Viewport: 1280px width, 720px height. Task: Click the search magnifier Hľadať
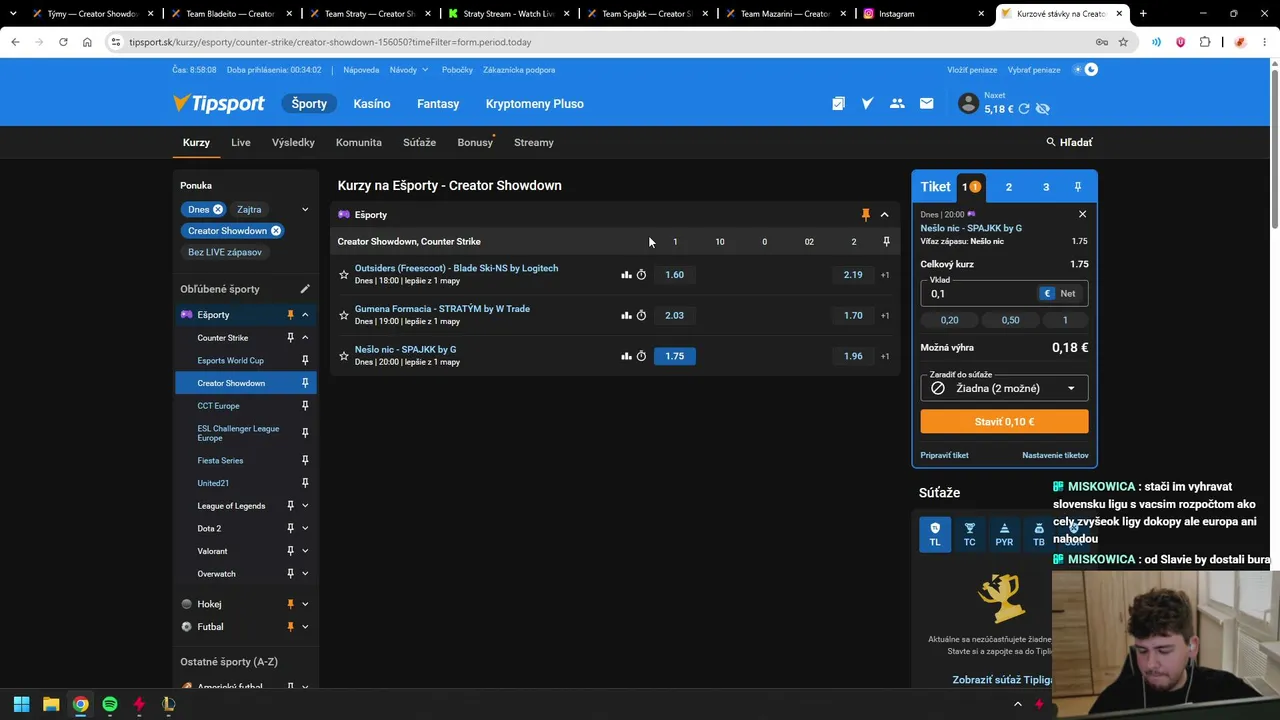(1069, 142)
